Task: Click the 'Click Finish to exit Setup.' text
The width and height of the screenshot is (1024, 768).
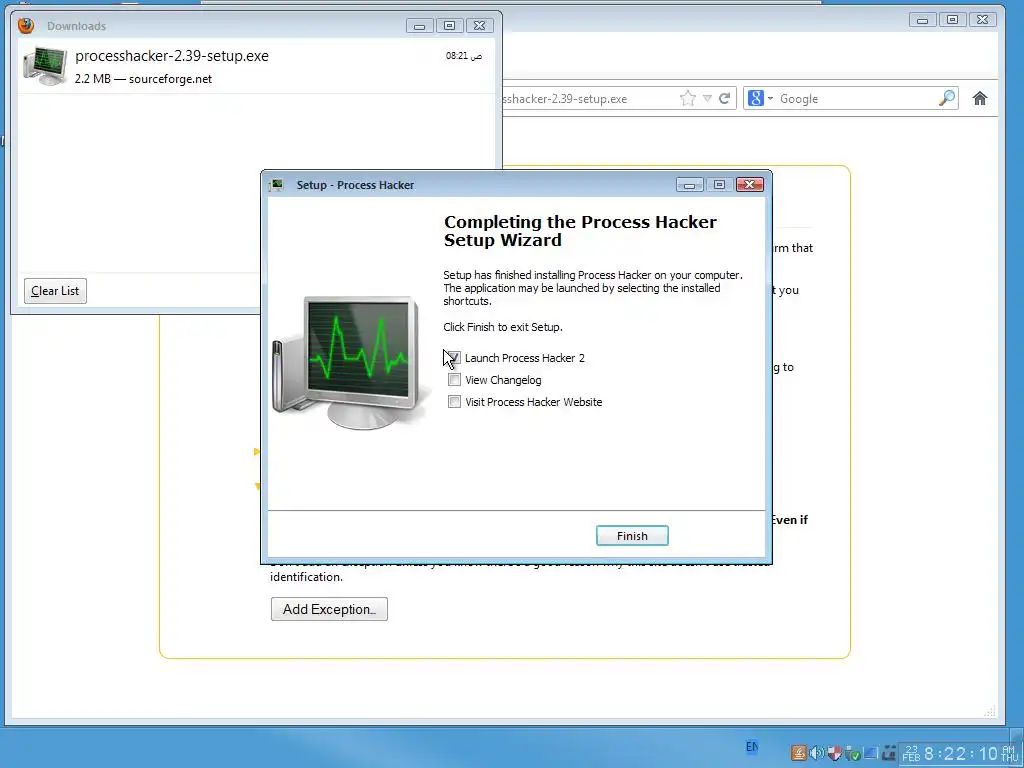Action: (503, 327)
